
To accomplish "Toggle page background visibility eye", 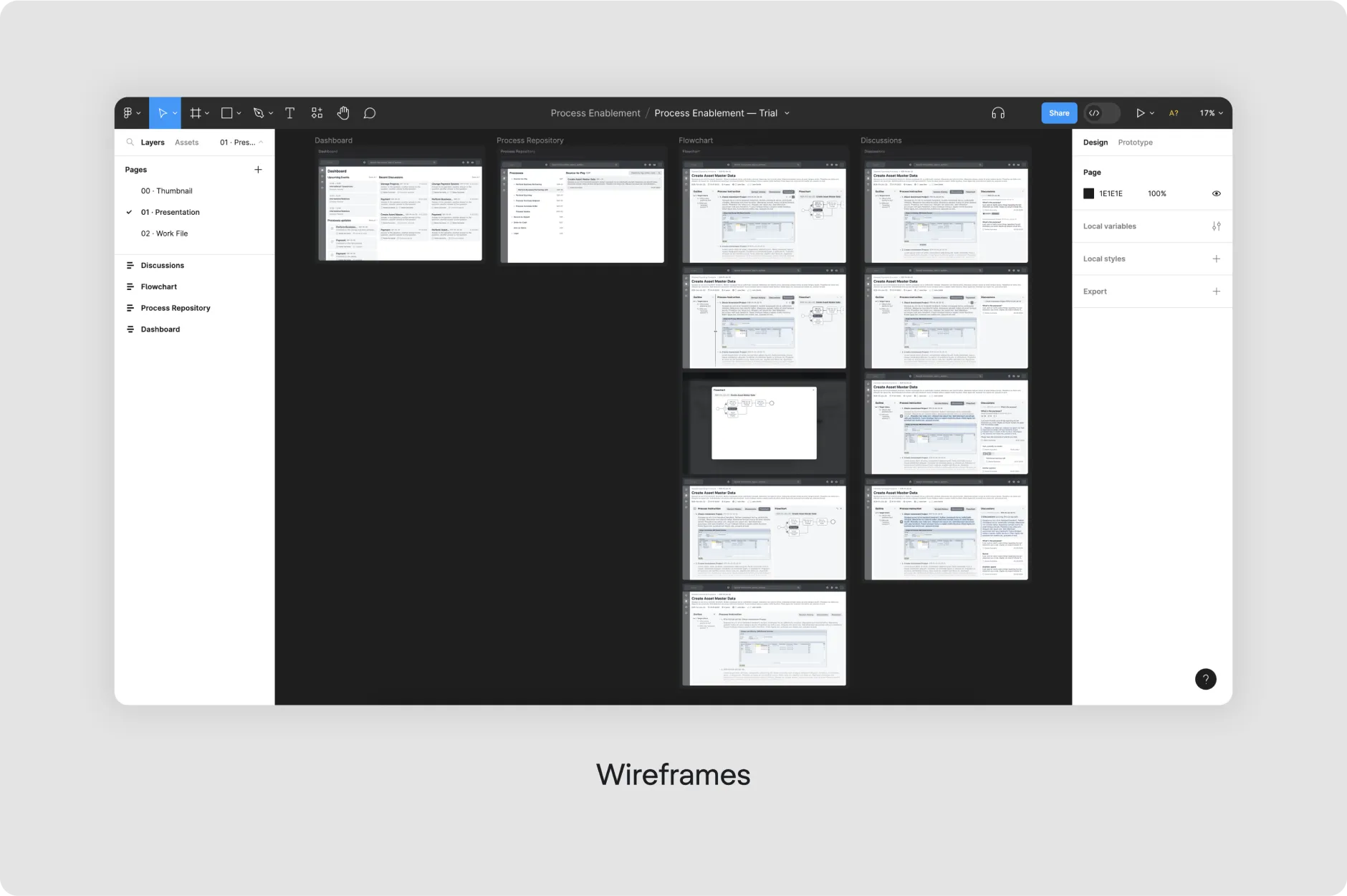I will tap(1216, 193).
